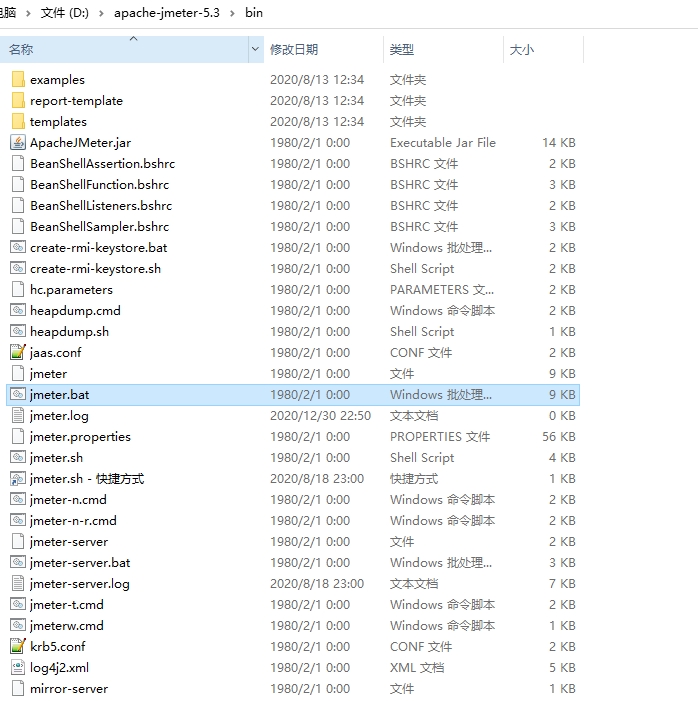Click 14 KB size of ApacheJMeter.jar
Screen dimensions: 698x701
click(x=558, y=143)
